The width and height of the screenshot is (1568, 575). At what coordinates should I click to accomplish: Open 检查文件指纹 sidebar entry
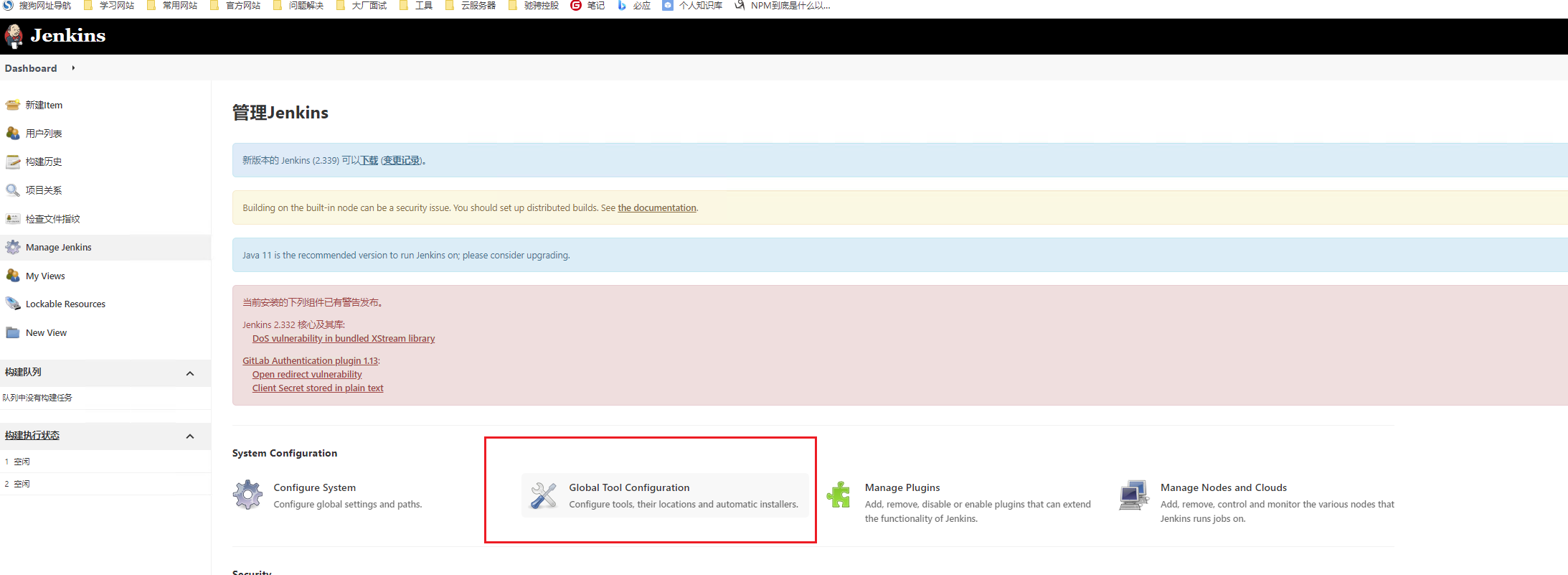pyautogui.click(x=52, y=219)
